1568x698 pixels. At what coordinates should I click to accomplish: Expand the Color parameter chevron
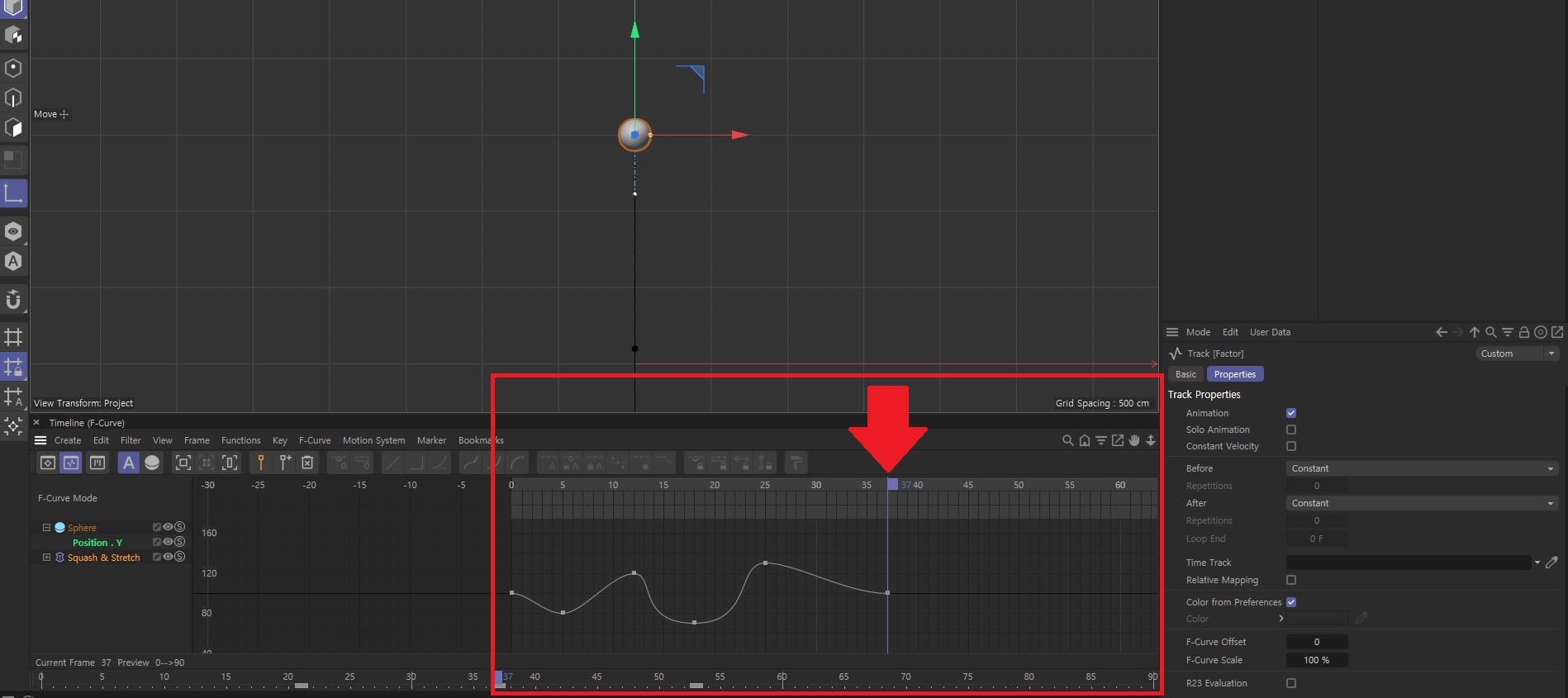click(1281, 619)
